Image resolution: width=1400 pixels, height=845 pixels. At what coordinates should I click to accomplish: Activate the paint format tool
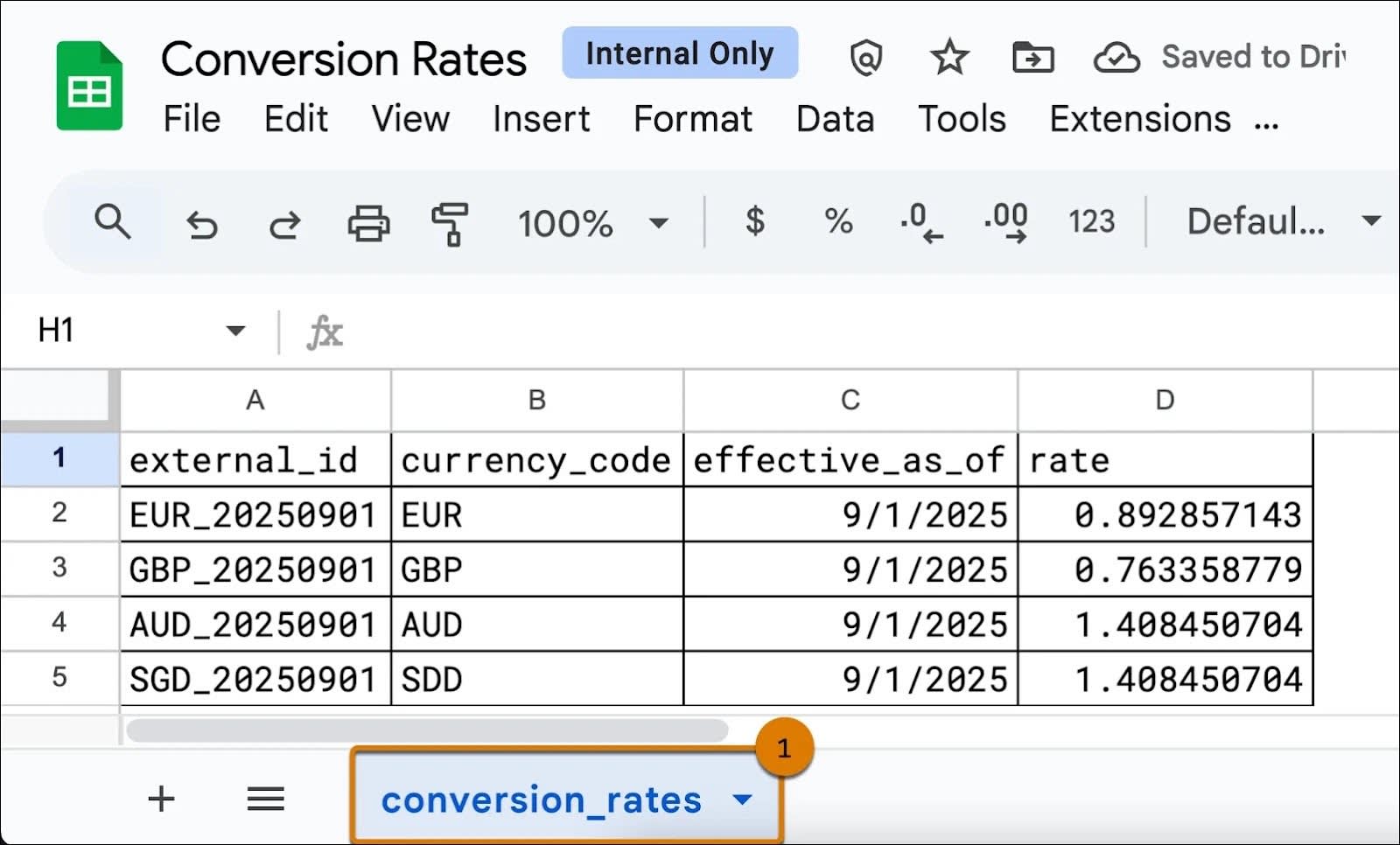click(x=450, y=224)
